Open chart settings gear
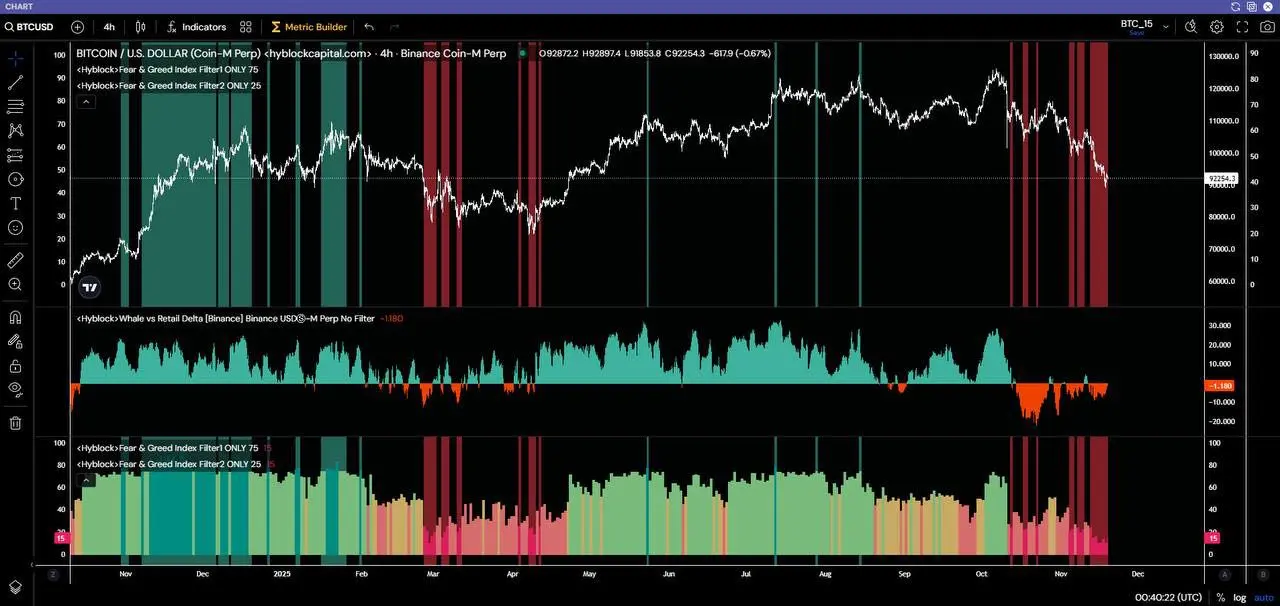 pos(1217,27)
